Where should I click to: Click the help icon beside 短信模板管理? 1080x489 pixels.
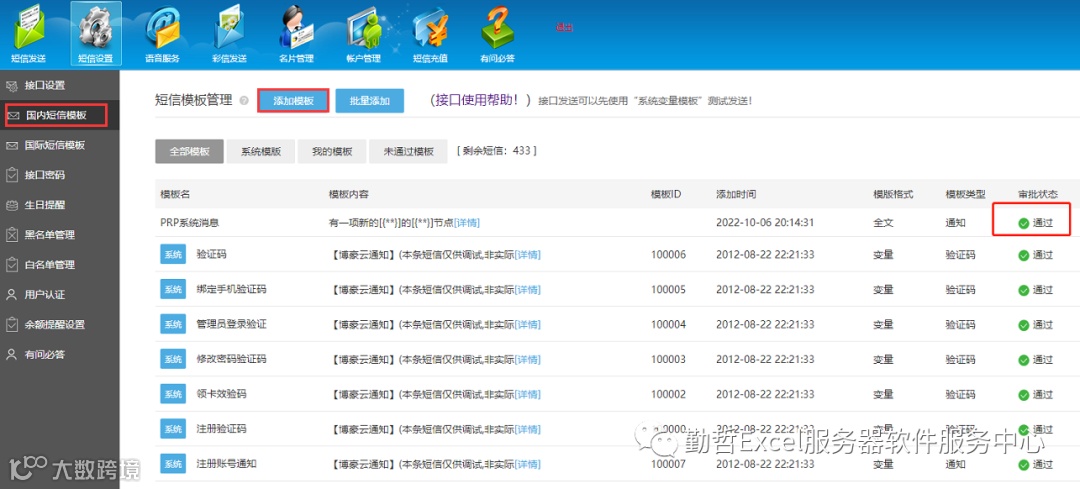pyautogui.click(x=244, y=101)
